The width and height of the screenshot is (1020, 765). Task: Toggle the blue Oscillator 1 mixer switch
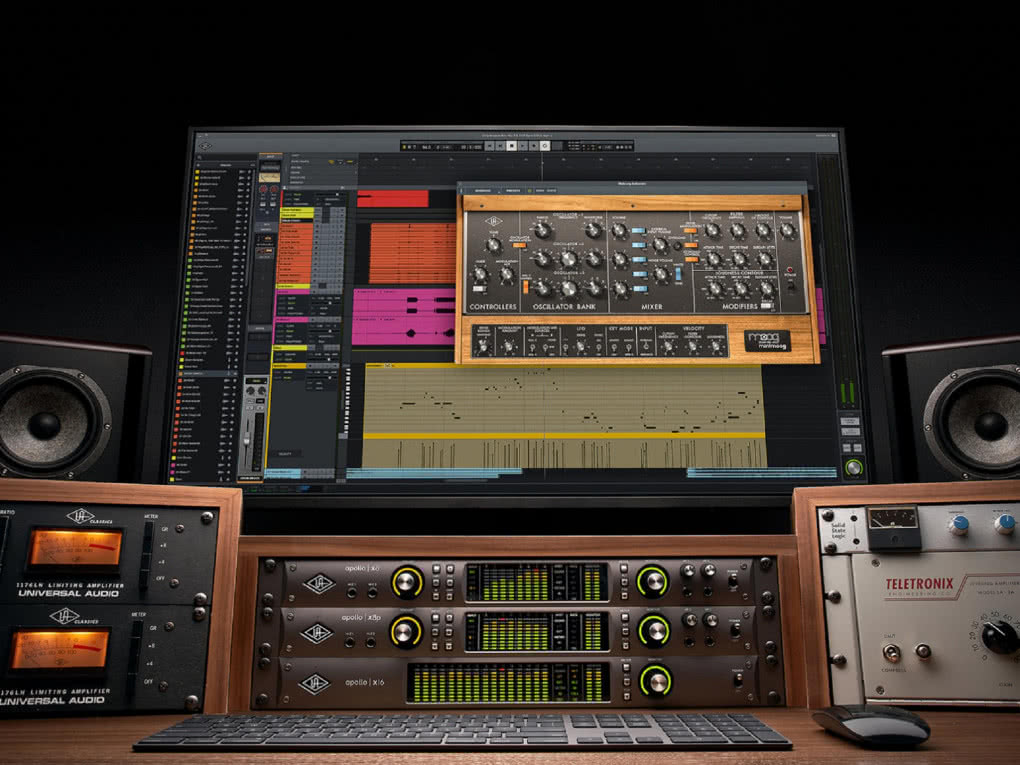639,230
